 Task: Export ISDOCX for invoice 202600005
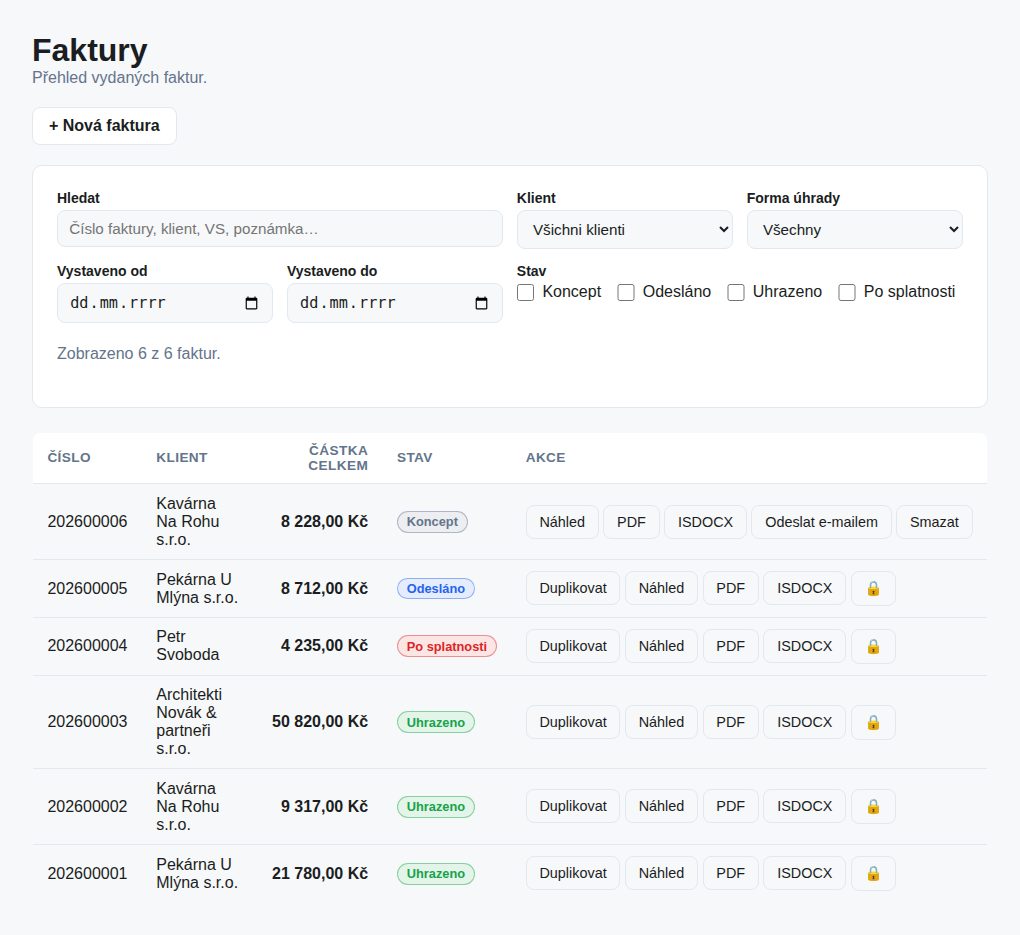(x=804, y=588)
